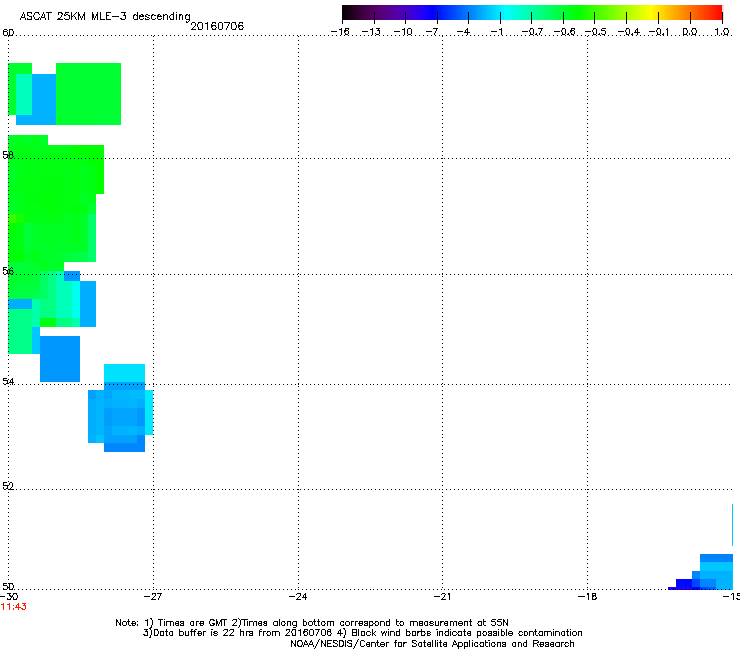Select the -13 color bar label

click(371, 32)
